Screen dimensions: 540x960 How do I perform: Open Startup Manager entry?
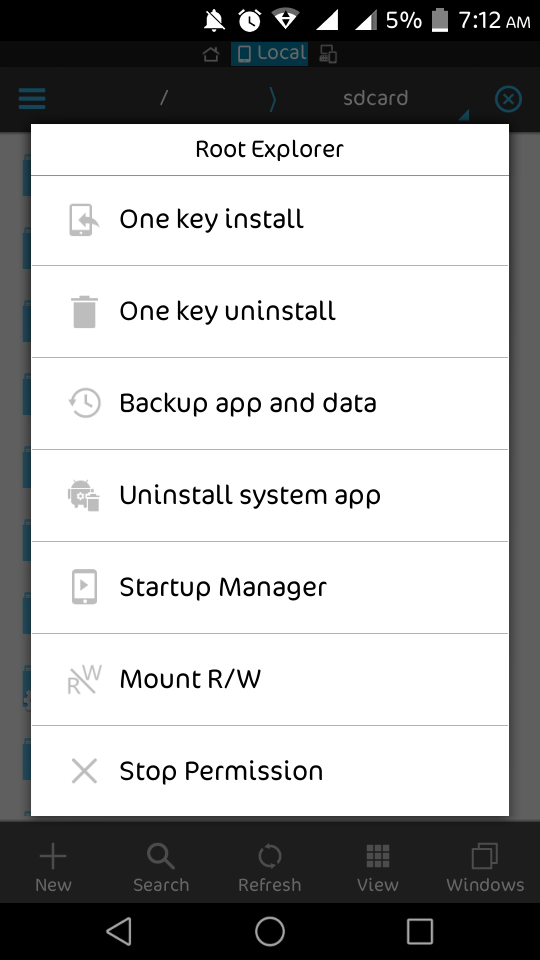[x=270, y=587]
